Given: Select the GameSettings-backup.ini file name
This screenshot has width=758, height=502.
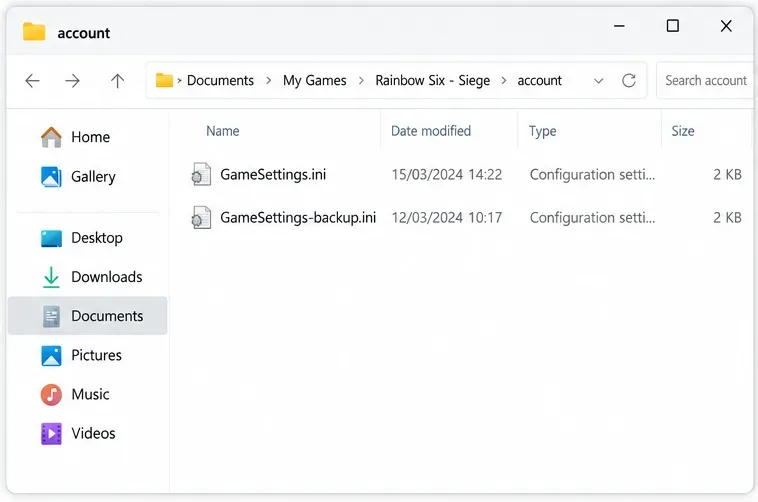Looking at the screenshot, I should click(298, 218).
